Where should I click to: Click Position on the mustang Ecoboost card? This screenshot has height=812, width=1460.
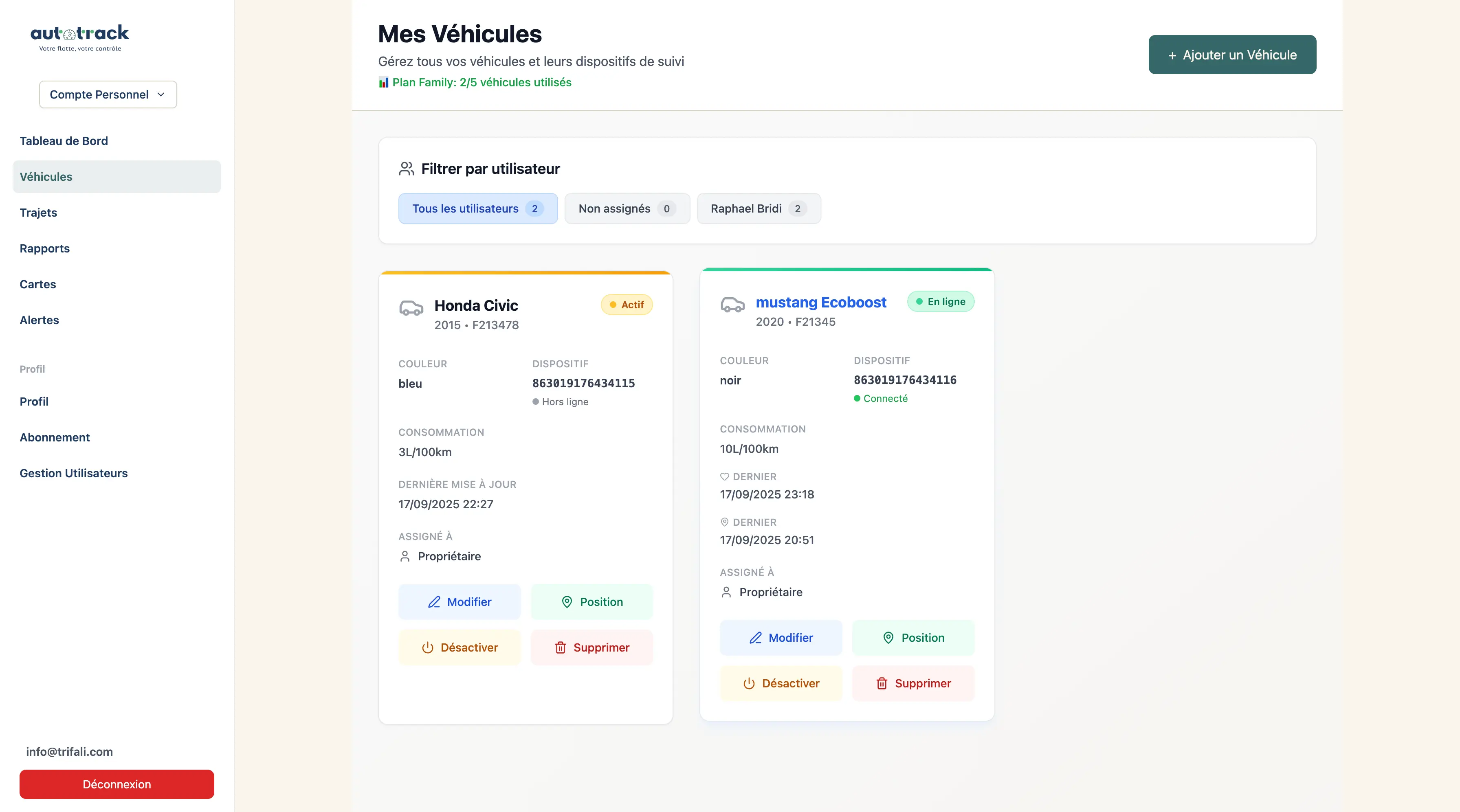click(914, 638)
